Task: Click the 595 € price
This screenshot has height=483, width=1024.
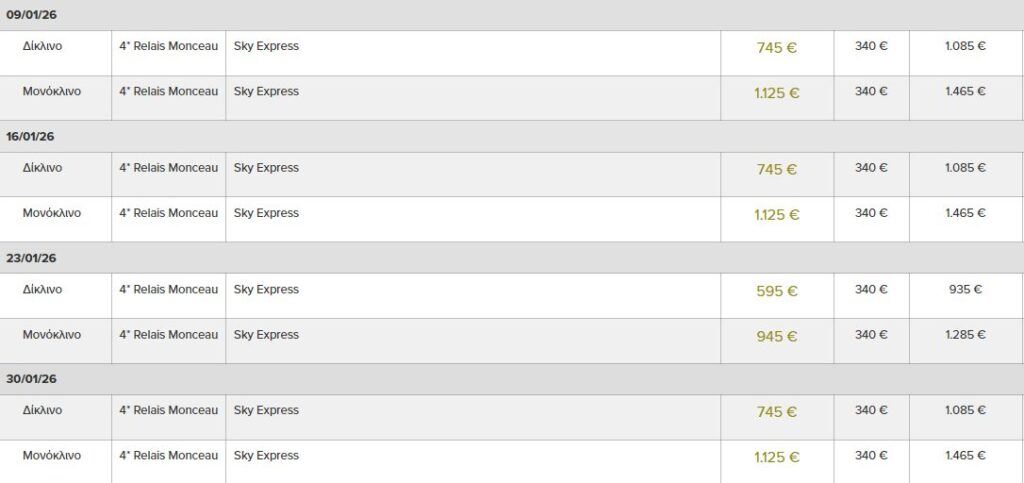Action: tap(777, 291)
